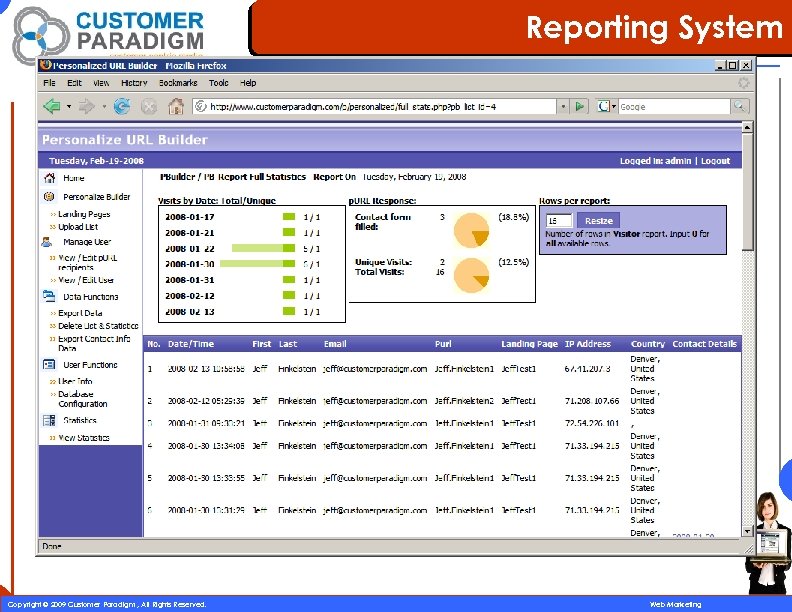792x612 pixels.
Task: Click the 2008-01-17 date row label
Action: click(190, 217)
